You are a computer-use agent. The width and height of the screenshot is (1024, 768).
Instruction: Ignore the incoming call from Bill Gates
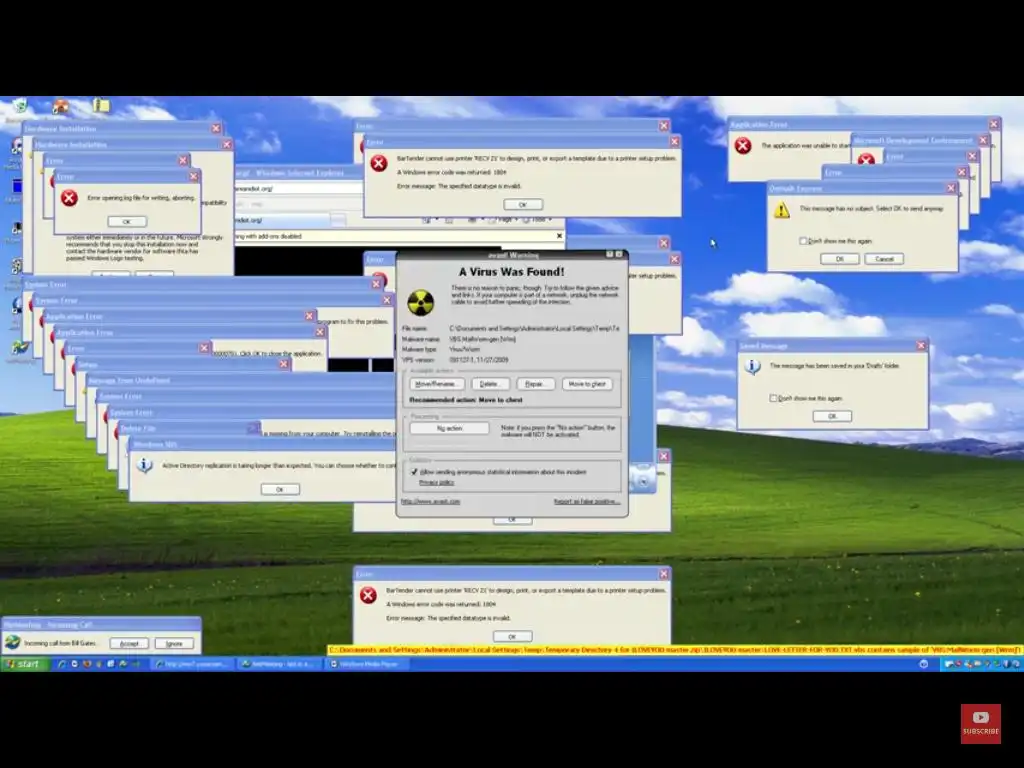(174, 643)
